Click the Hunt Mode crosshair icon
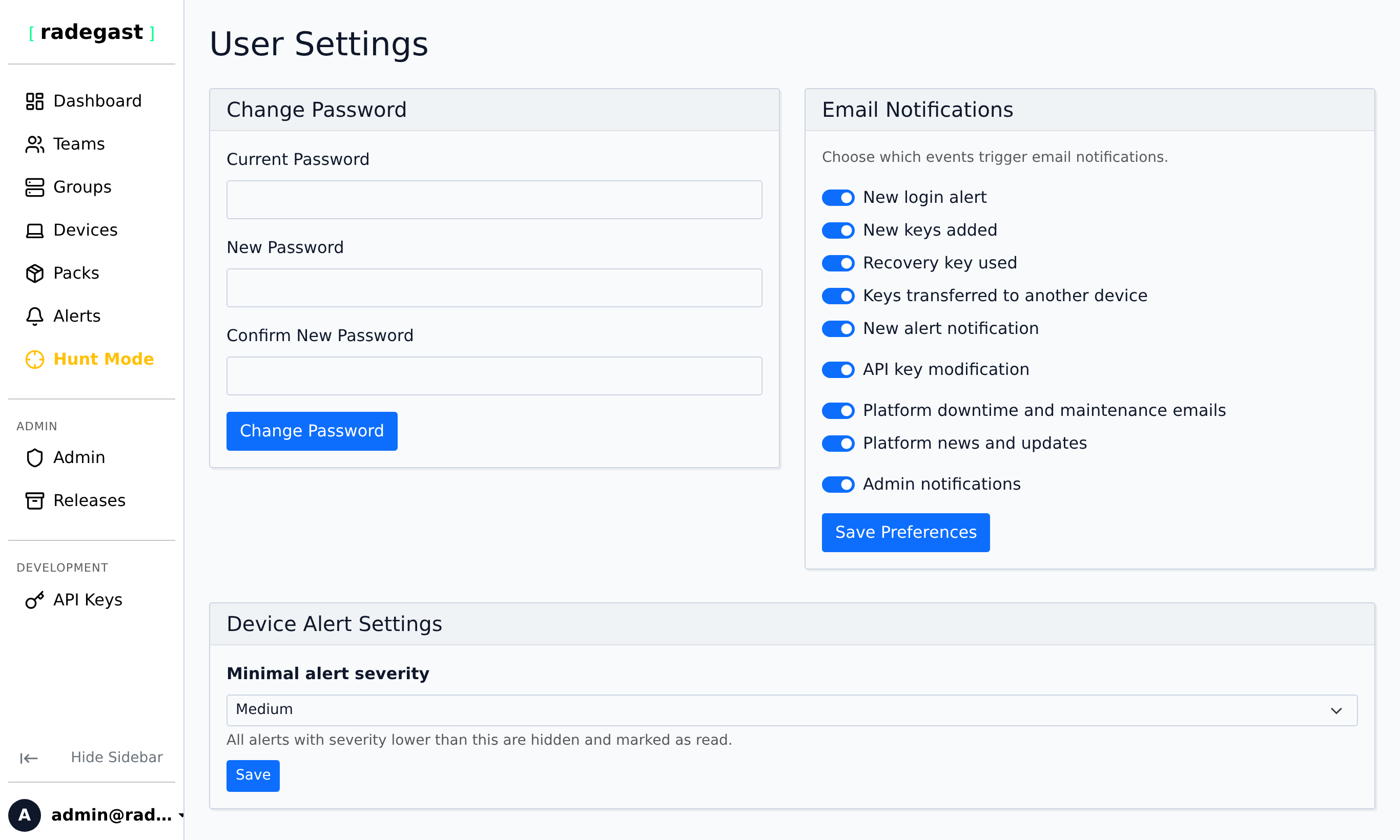The image size is (1400, 840). click(x=34, y=360)
